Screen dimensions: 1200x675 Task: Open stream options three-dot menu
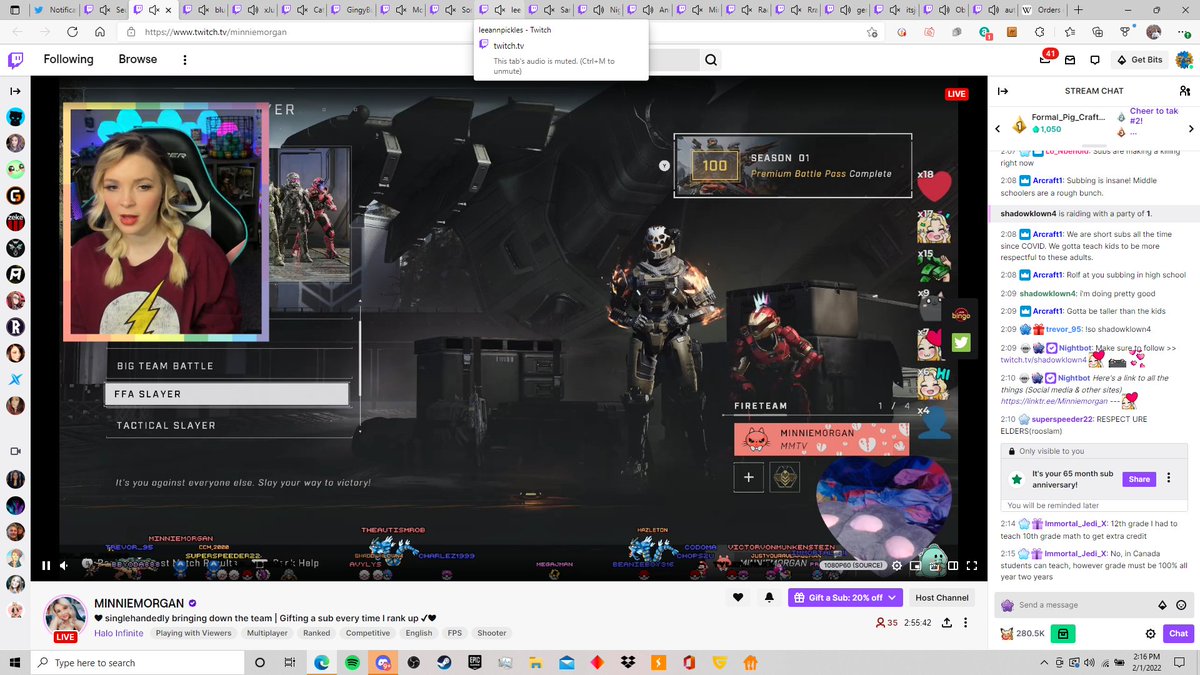pyautogui.click(x=966, y=622)
